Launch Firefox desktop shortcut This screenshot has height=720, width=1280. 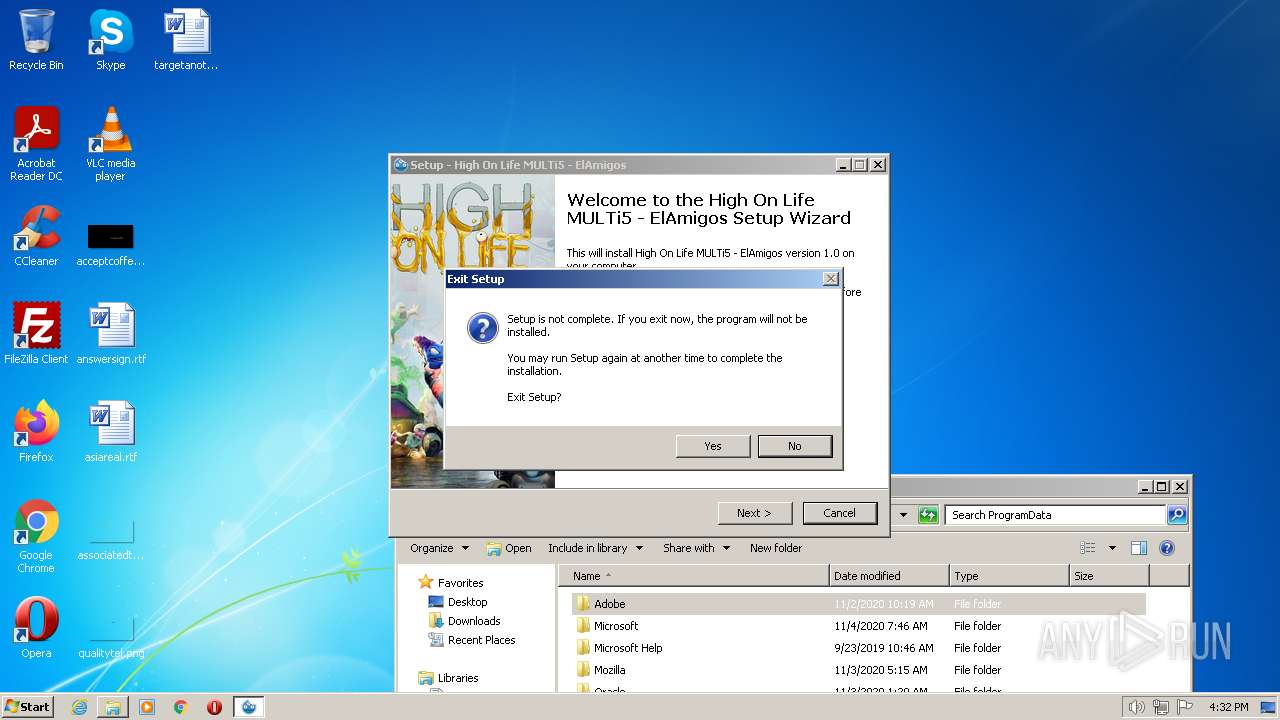[36, 431]
